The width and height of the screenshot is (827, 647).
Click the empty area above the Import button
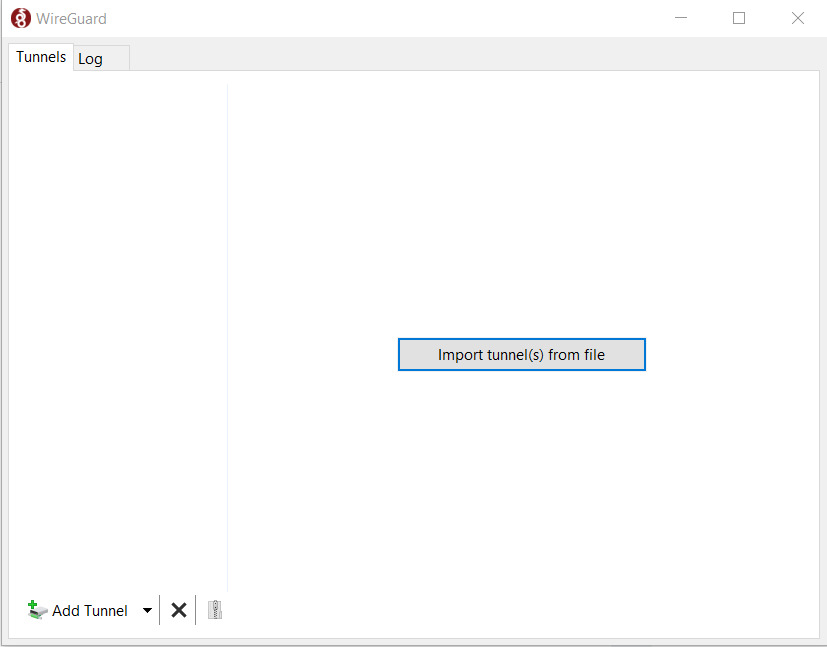520,210
